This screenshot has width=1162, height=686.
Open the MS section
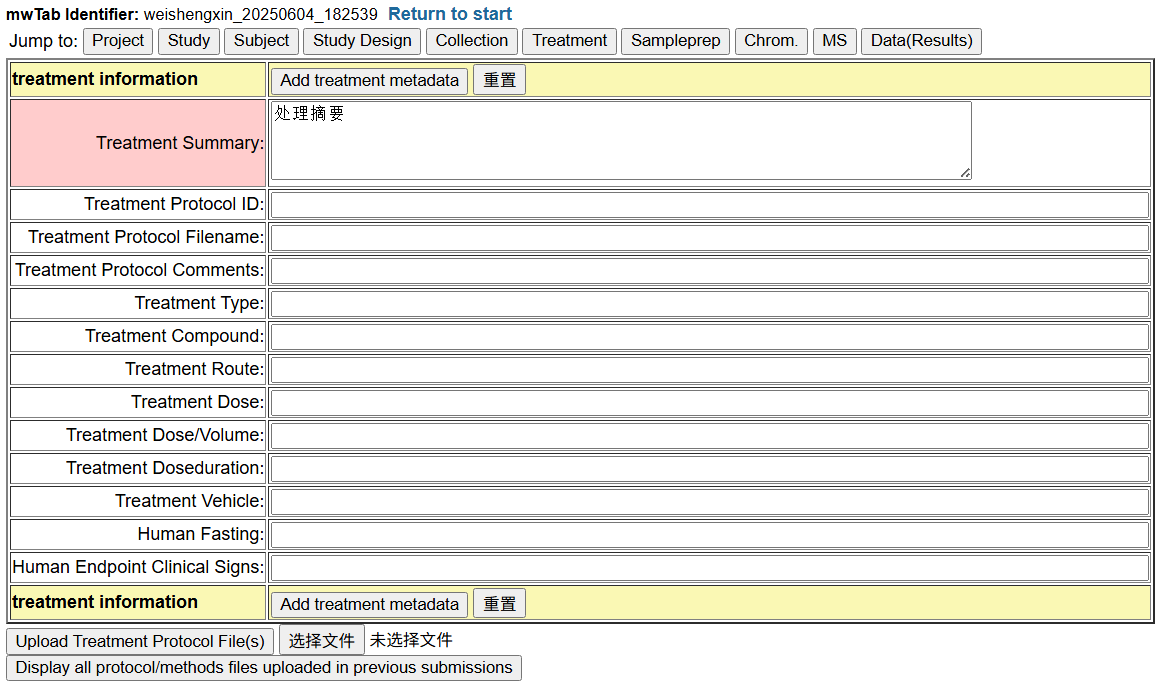(834, 41)
